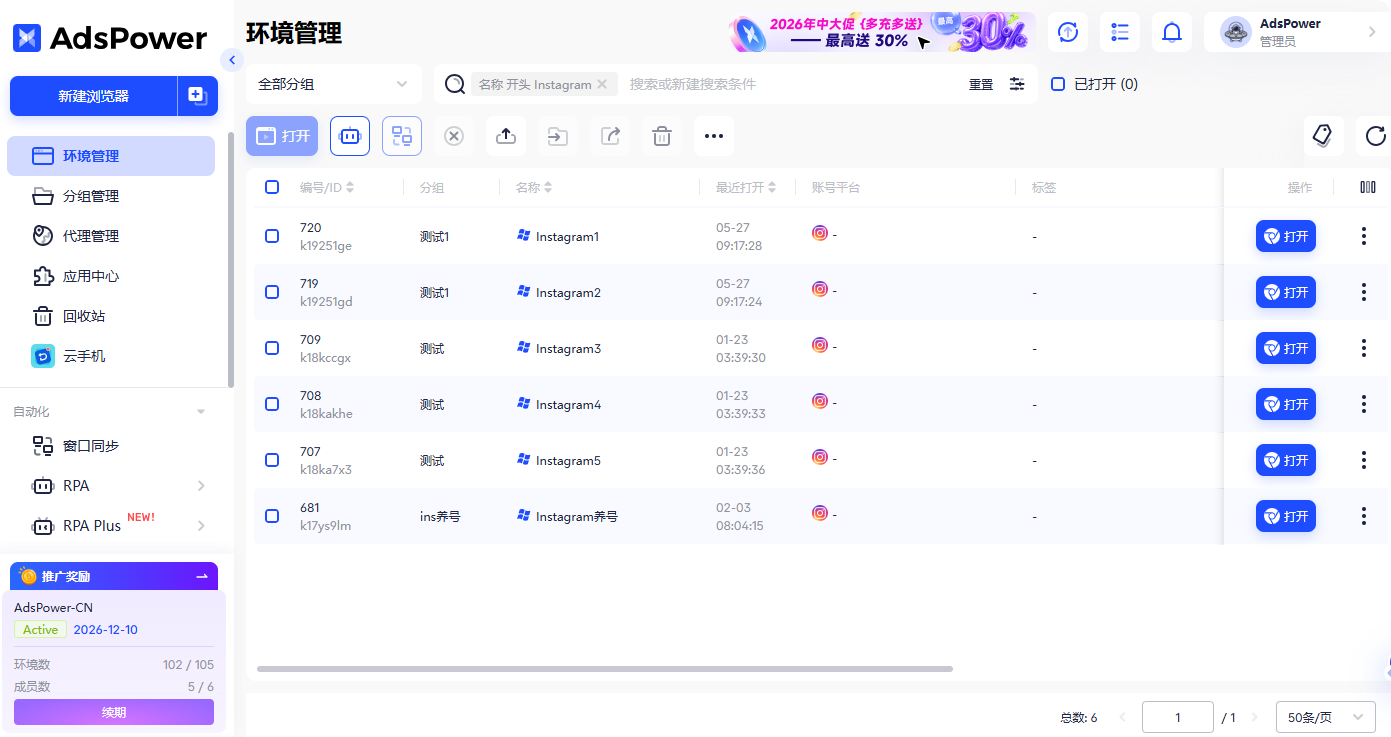1391x737 pixels.
Task: Check the box for profile 719
Action: pos(272,292)
